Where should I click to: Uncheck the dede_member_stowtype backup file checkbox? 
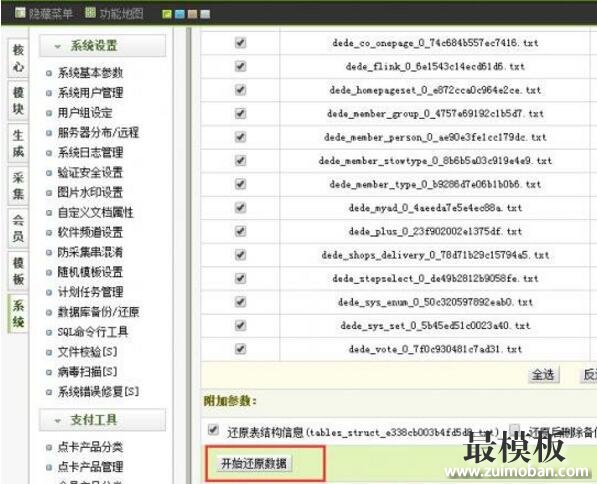[x=240, y=161]
